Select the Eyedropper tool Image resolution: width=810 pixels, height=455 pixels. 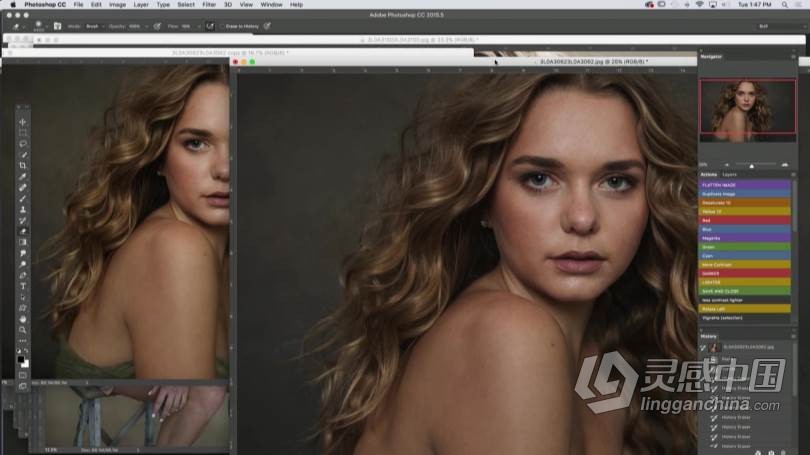click(23, 177)
